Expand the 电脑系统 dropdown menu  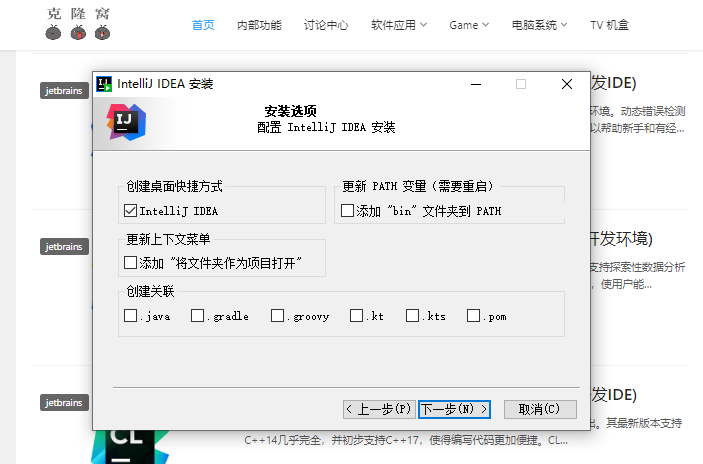pyautogui.click(x=539, y=25)
